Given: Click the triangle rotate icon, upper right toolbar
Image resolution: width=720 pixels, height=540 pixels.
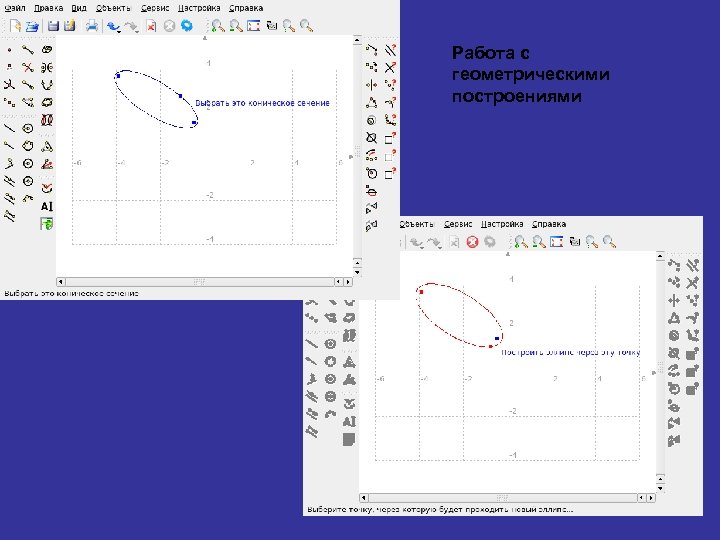Looking at the screenshot, I should (371, 103).
